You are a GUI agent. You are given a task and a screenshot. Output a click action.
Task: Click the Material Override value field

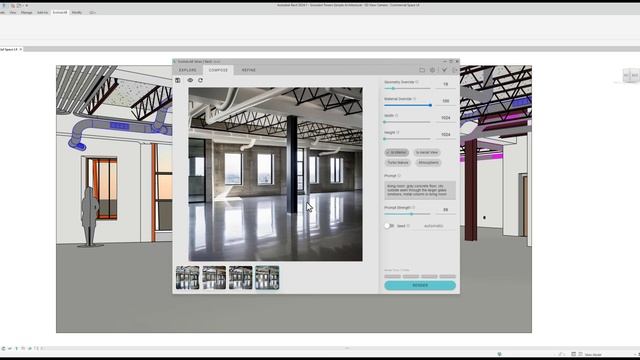446,101
